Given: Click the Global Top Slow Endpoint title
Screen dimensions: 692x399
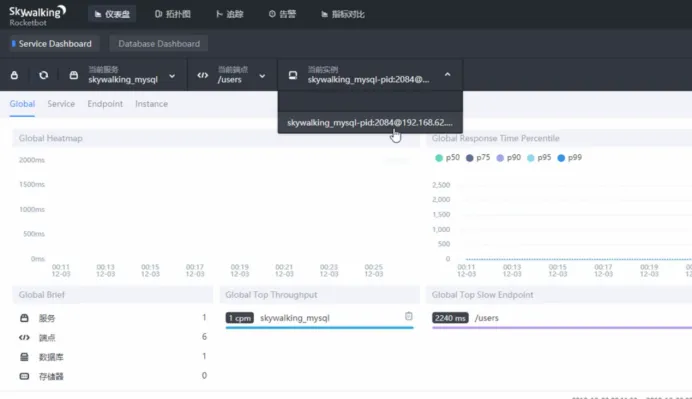Looking at the screenshot, I should (482, 295).
